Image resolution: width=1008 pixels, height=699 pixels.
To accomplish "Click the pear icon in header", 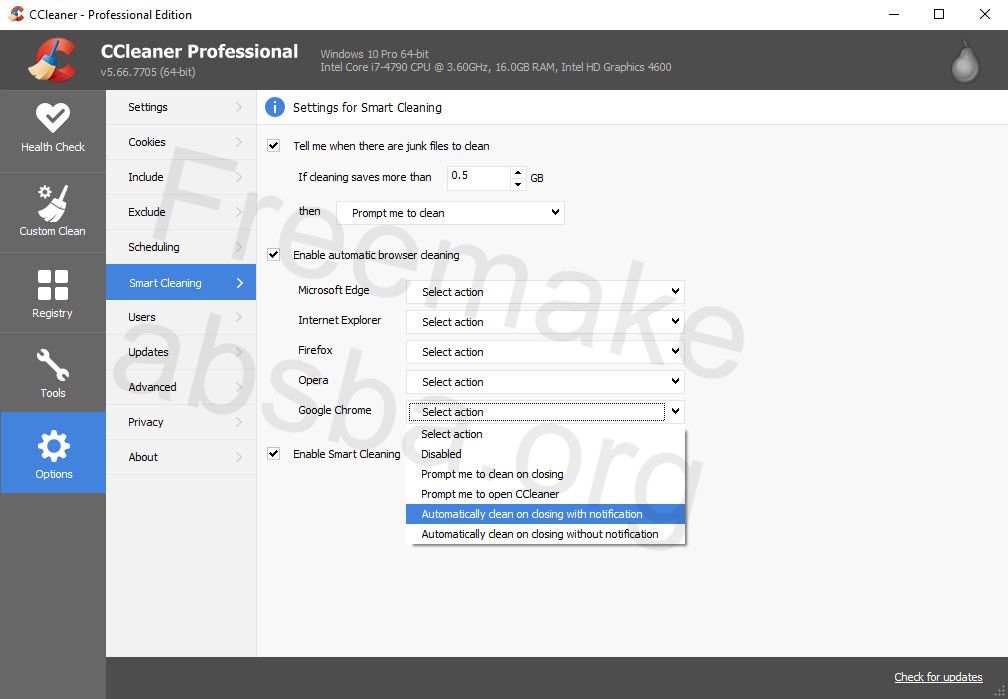I will 964,63.
